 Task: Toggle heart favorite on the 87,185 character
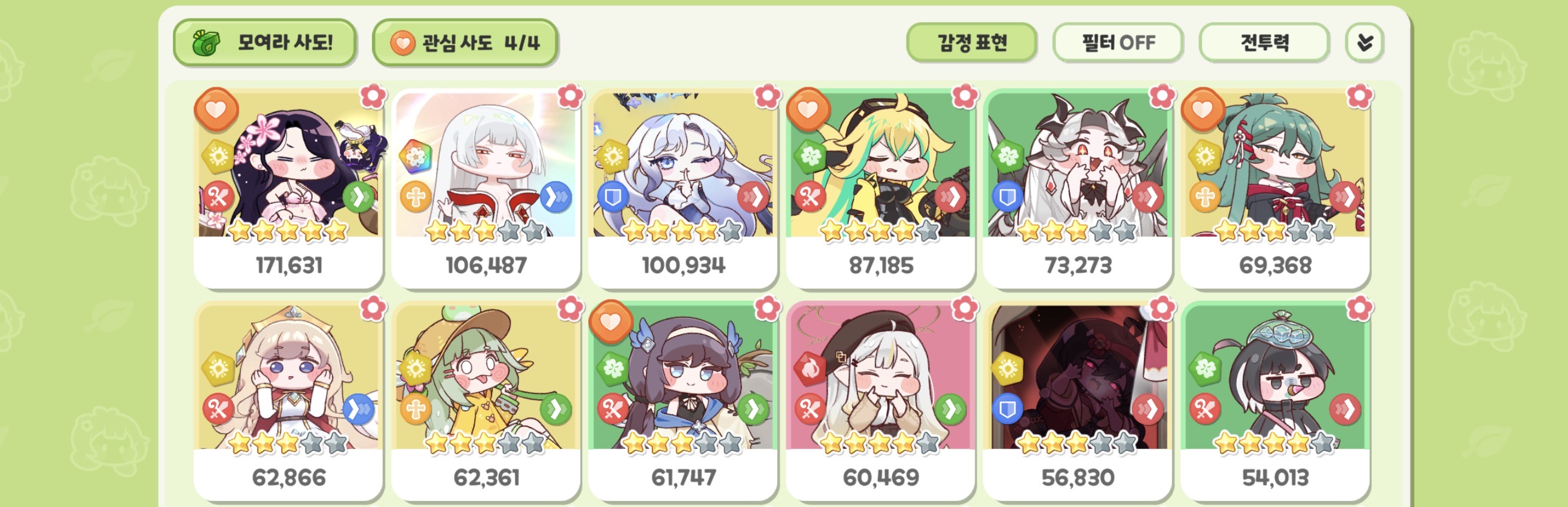[809, 109]
